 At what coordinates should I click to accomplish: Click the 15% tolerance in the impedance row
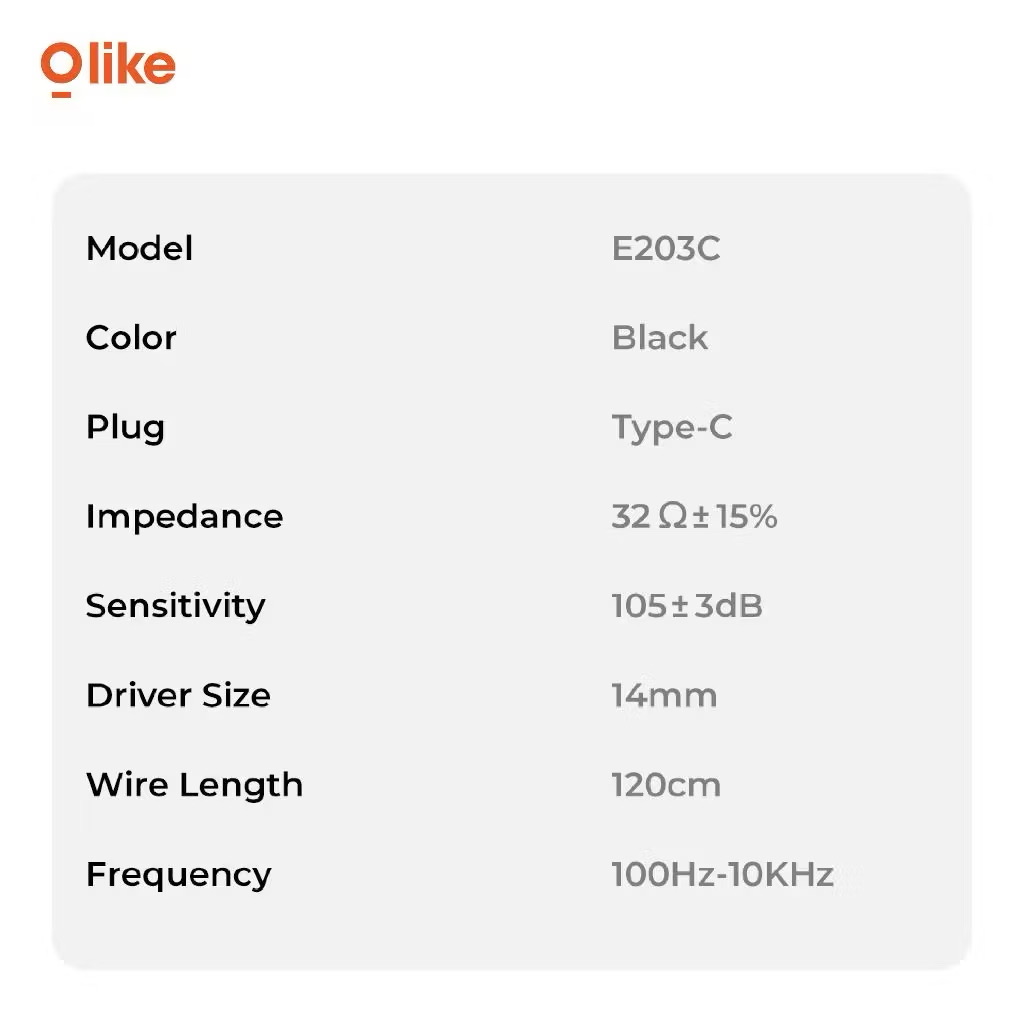745,516
